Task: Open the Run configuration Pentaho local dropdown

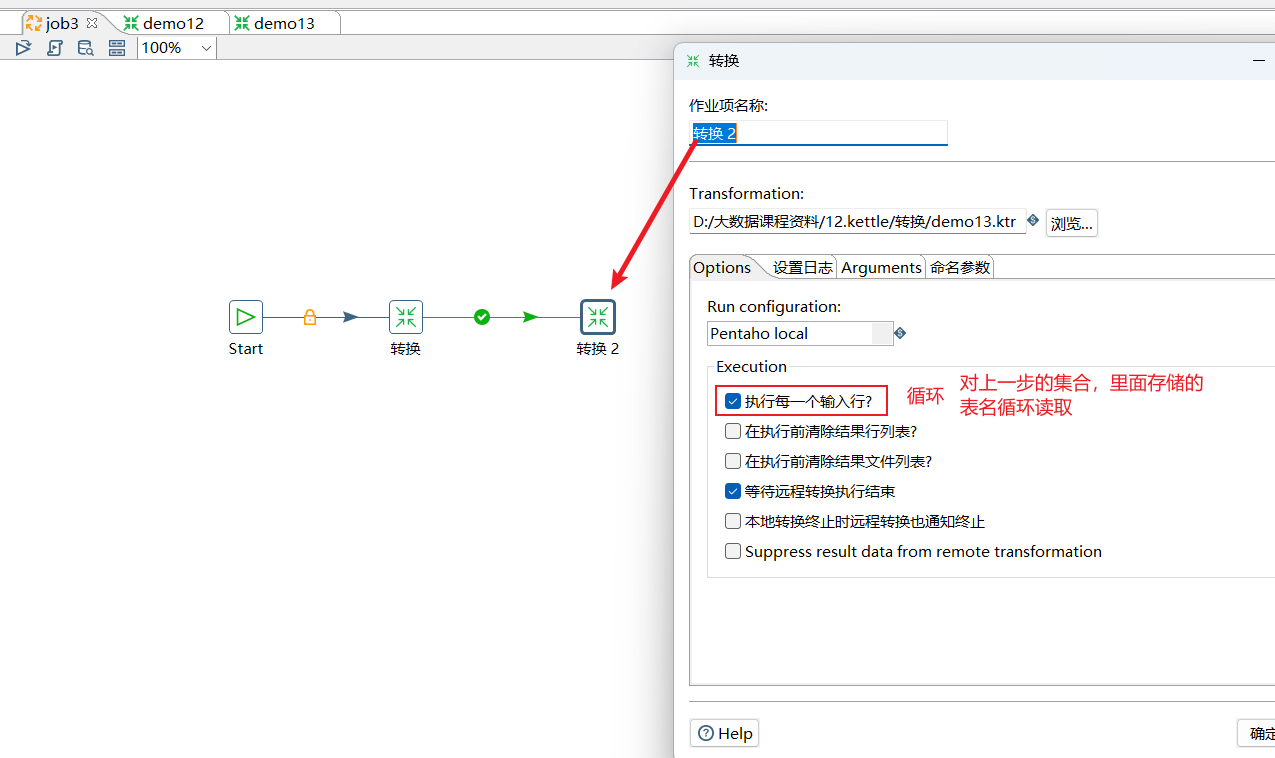Action: tap(800, 333)
